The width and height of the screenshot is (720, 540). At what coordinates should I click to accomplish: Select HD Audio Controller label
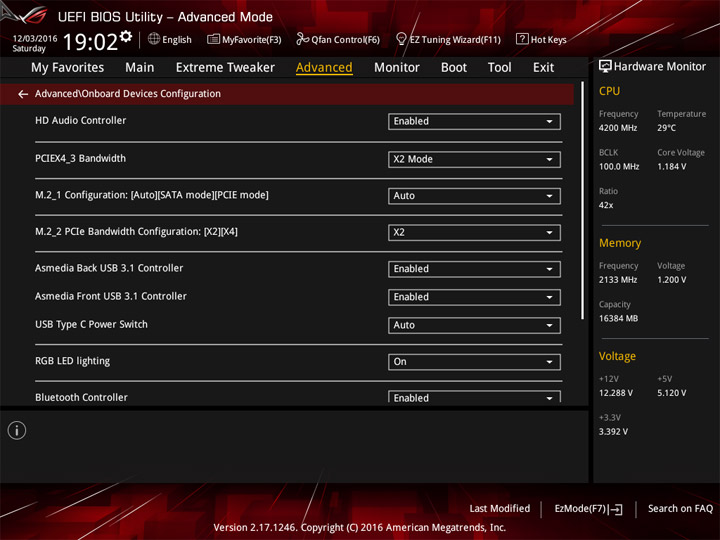(x=80, y=121)
